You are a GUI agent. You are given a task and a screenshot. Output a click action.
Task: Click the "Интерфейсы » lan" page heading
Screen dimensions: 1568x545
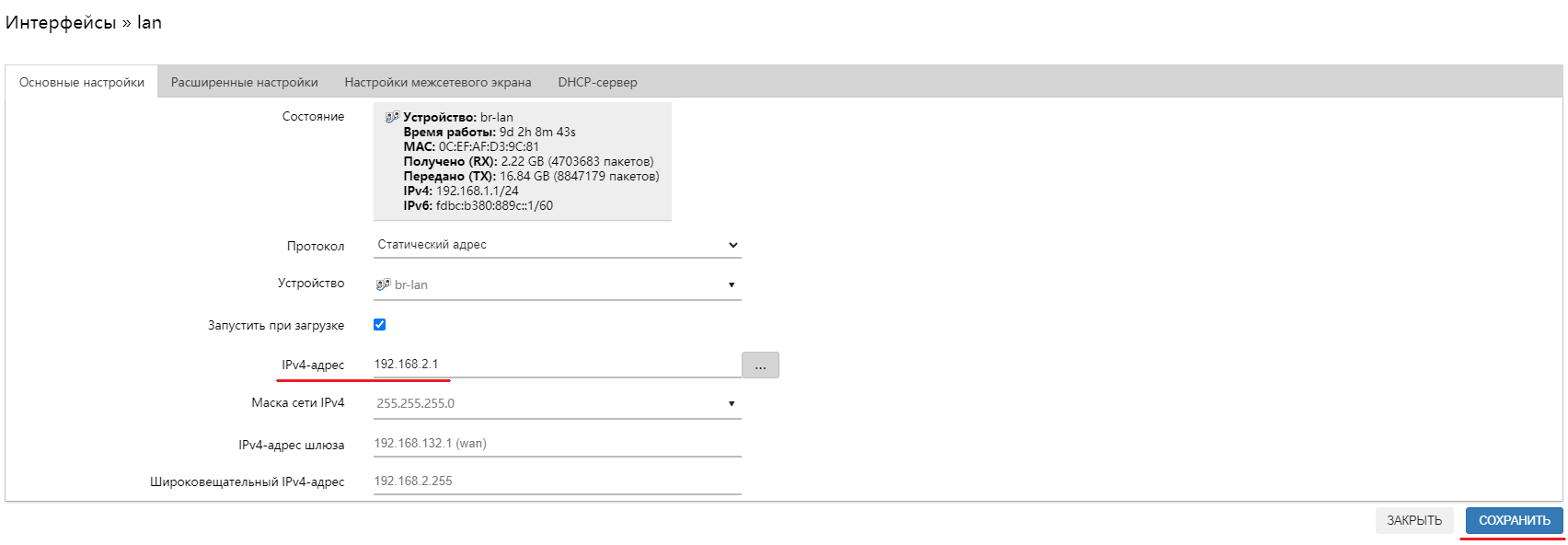coord(84,23)
